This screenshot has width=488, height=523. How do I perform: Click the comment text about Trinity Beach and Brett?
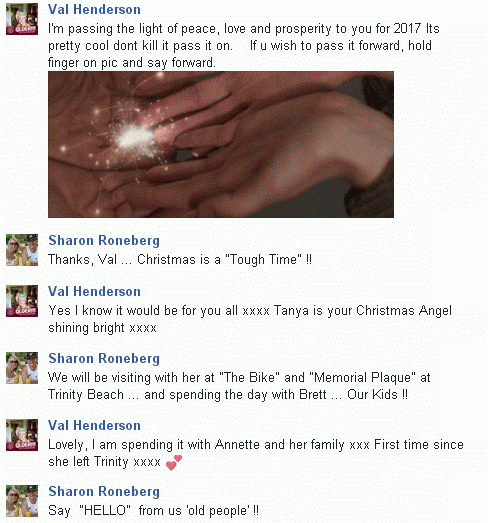click(239, 386)
